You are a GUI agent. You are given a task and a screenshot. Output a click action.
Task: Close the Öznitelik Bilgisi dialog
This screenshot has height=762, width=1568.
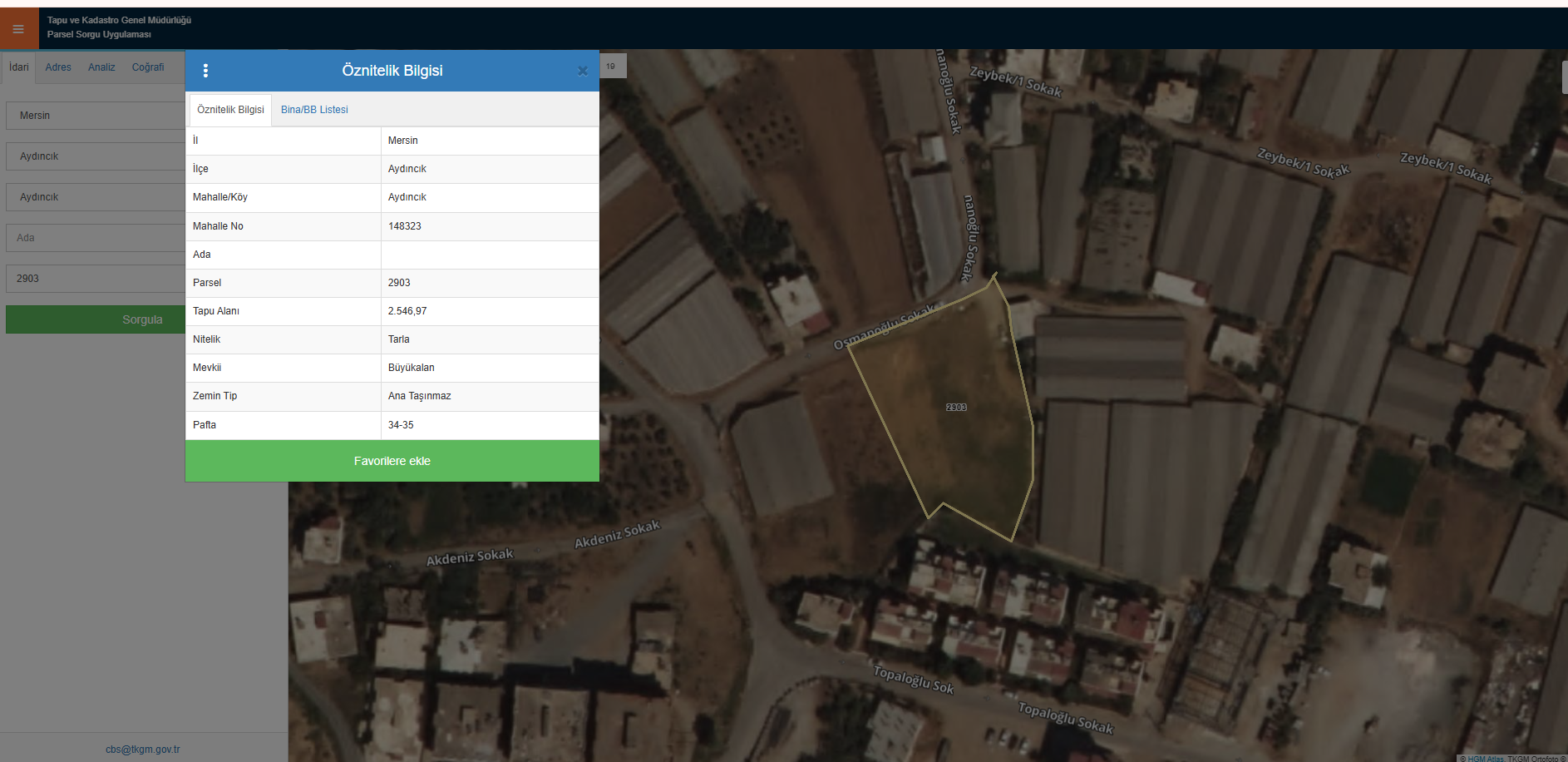coord(582,71)
